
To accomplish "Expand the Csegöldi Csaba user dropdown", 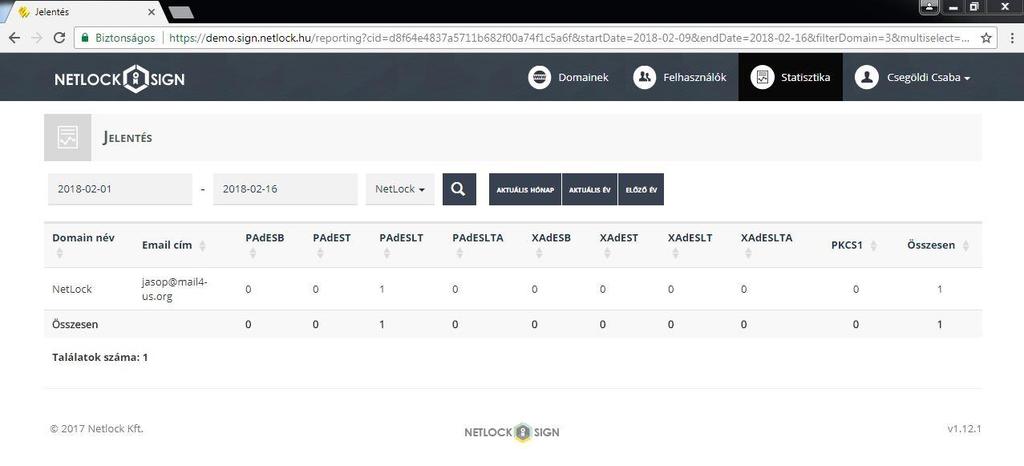I will [x=912, y=77].
